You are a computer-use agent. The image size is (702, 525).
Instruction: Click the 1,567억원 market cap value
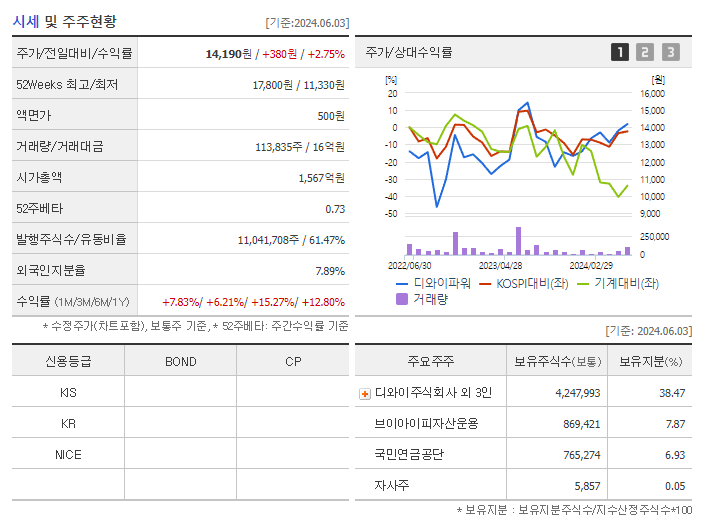[x=322, y=178]
